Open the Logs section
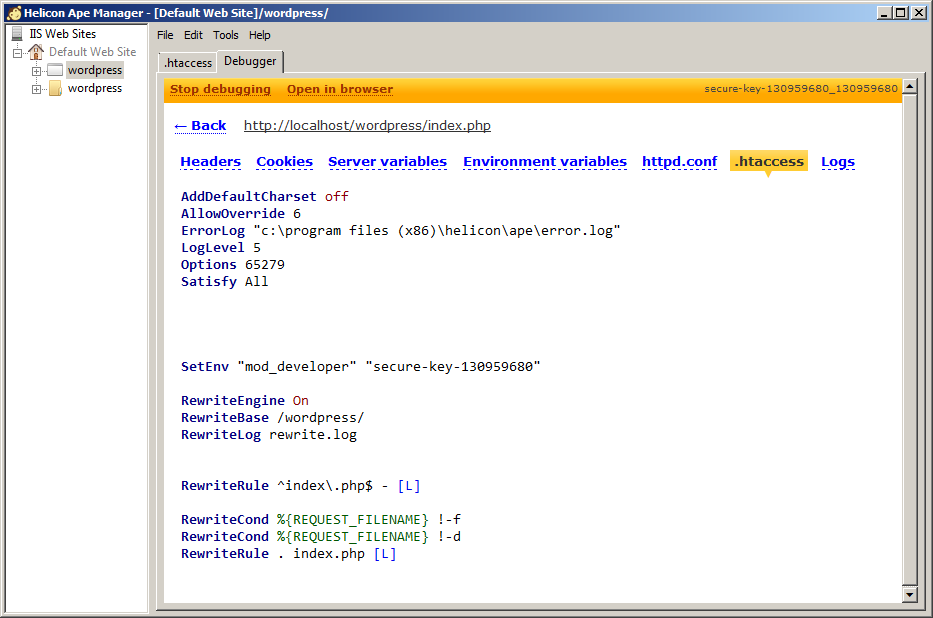This screenshot has height=618, width=933. point(837,162)
